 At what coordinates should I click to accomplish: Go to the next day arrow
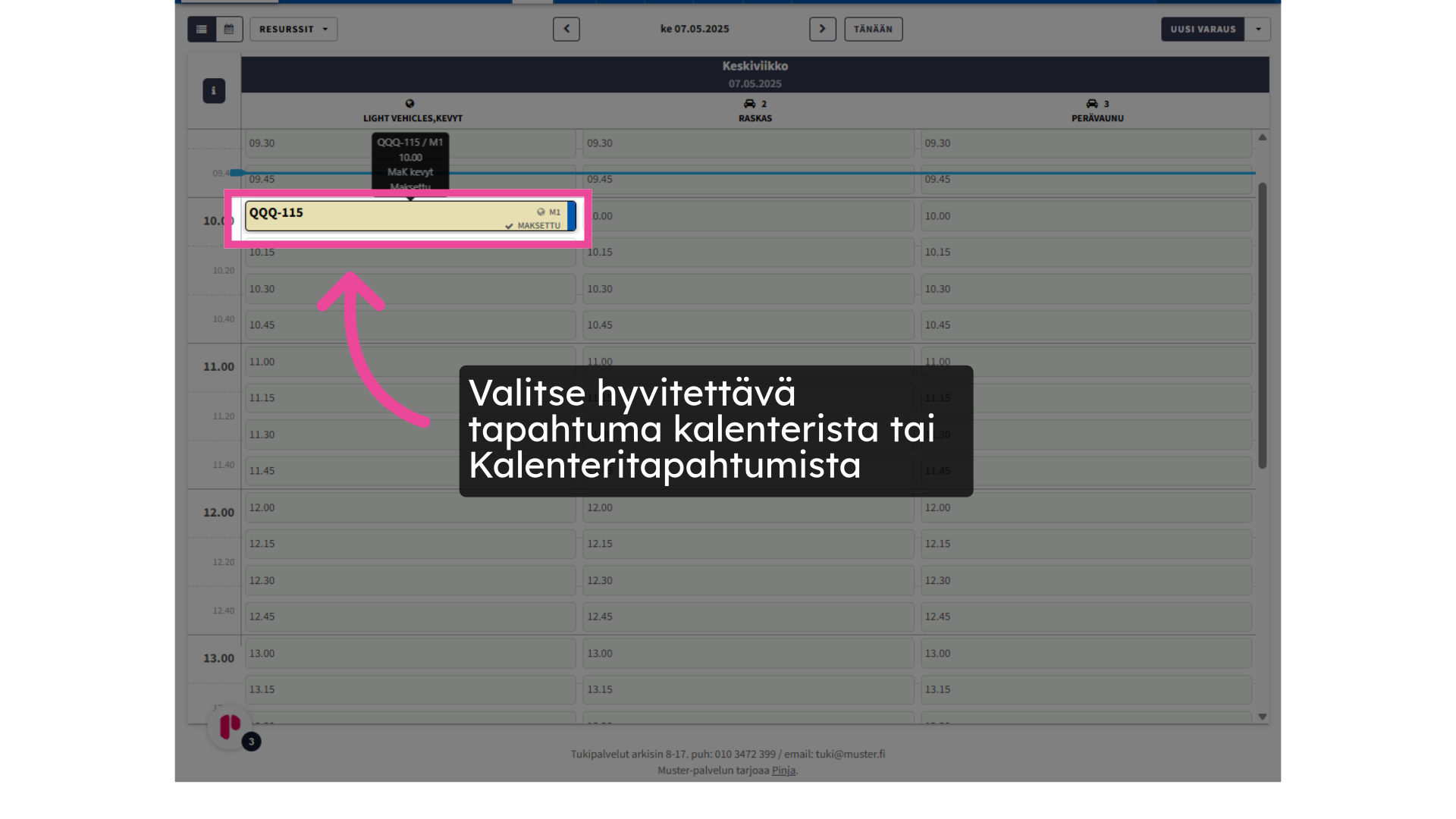point(823,29)
